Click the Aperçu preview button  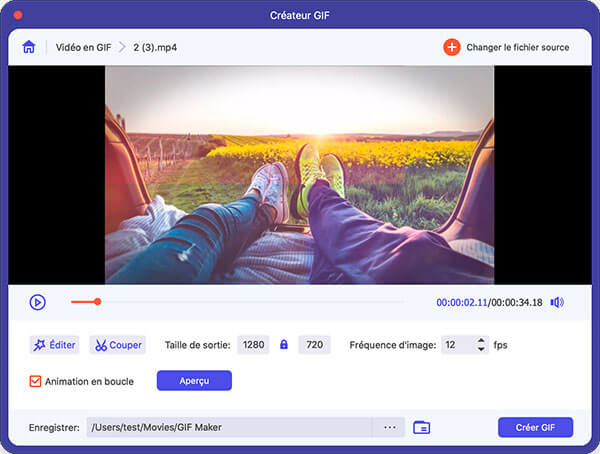click(x=194, y=381)
